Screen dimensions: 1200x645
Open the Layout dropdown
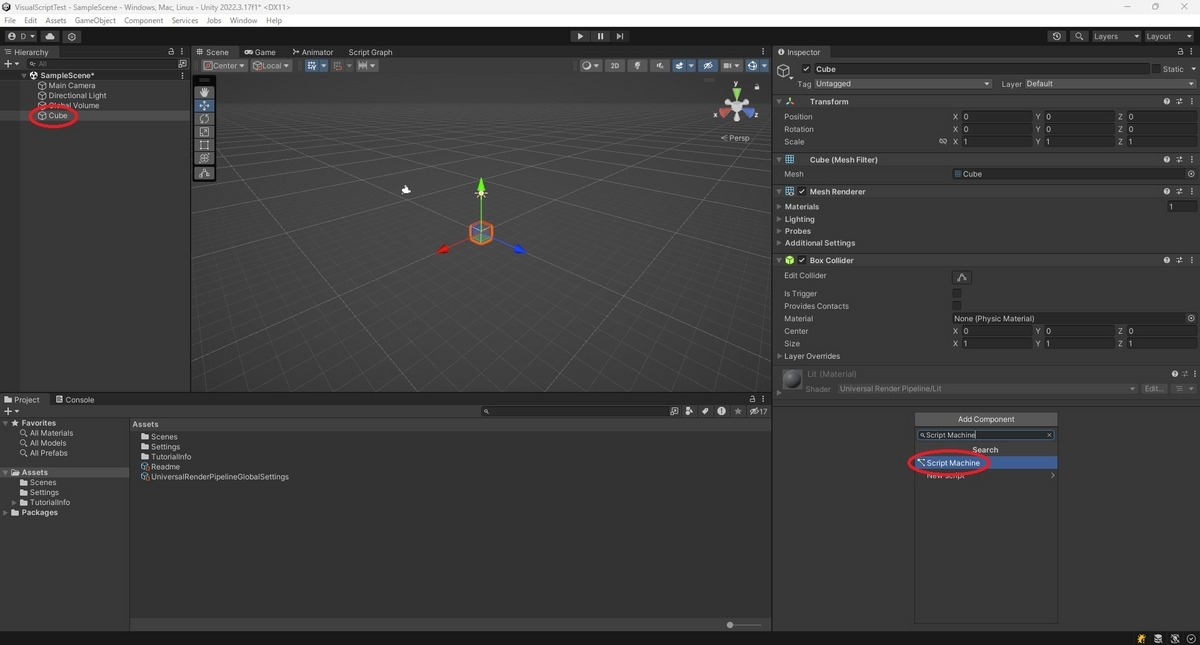point(1170,36)
